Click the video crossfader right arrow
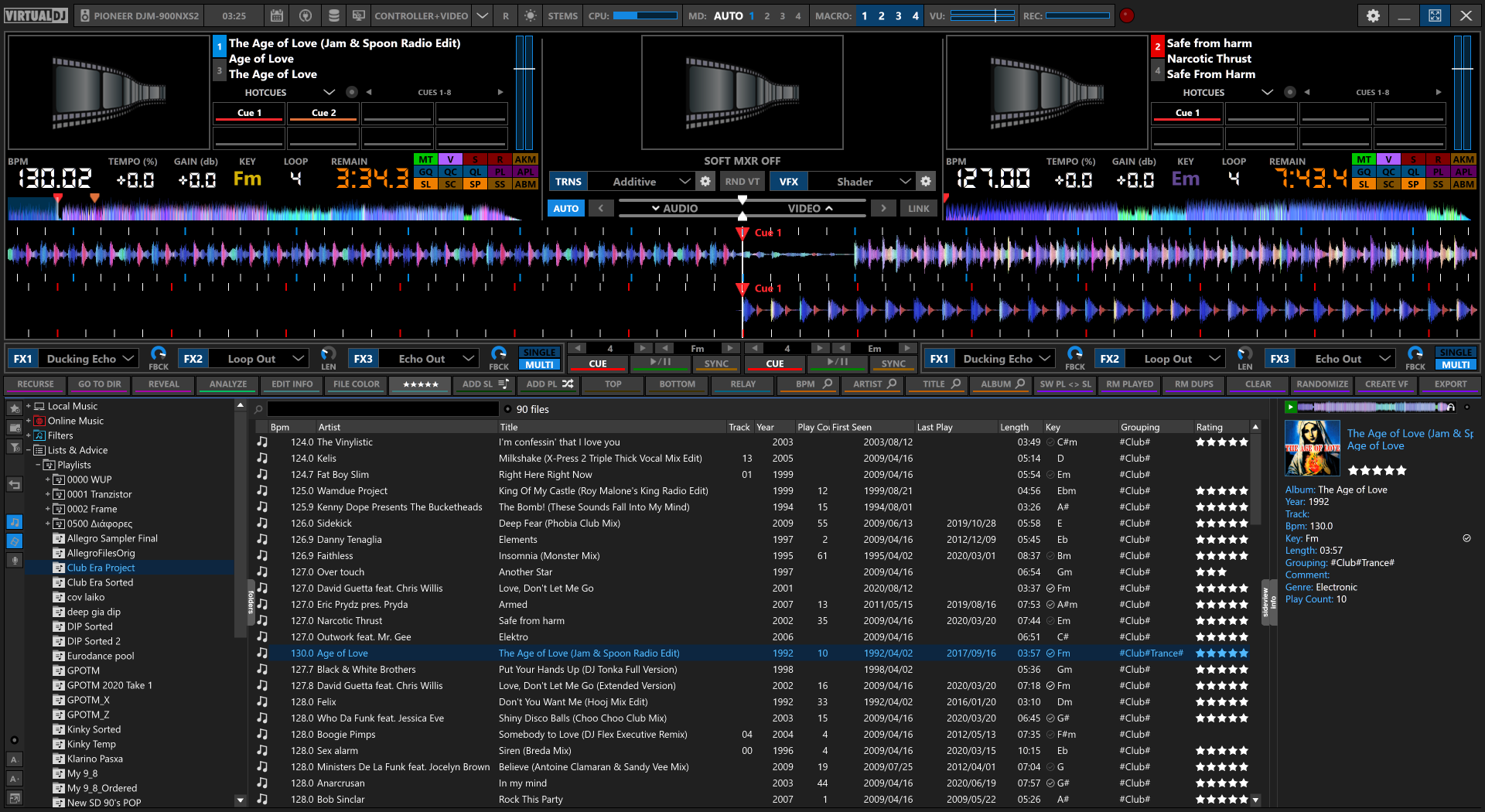 coord(883,208)
